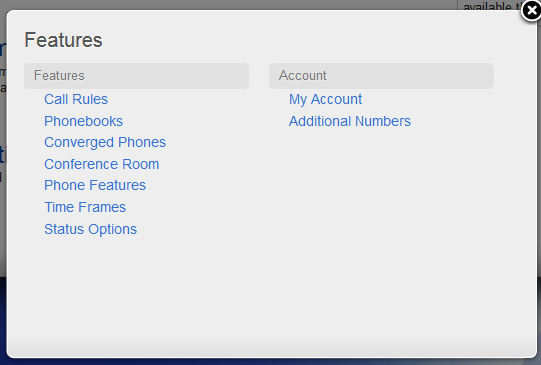The width and height of the screenshot is (541, 365).
Task: Click the gray Features section header bar
Action: coord(136,76)
